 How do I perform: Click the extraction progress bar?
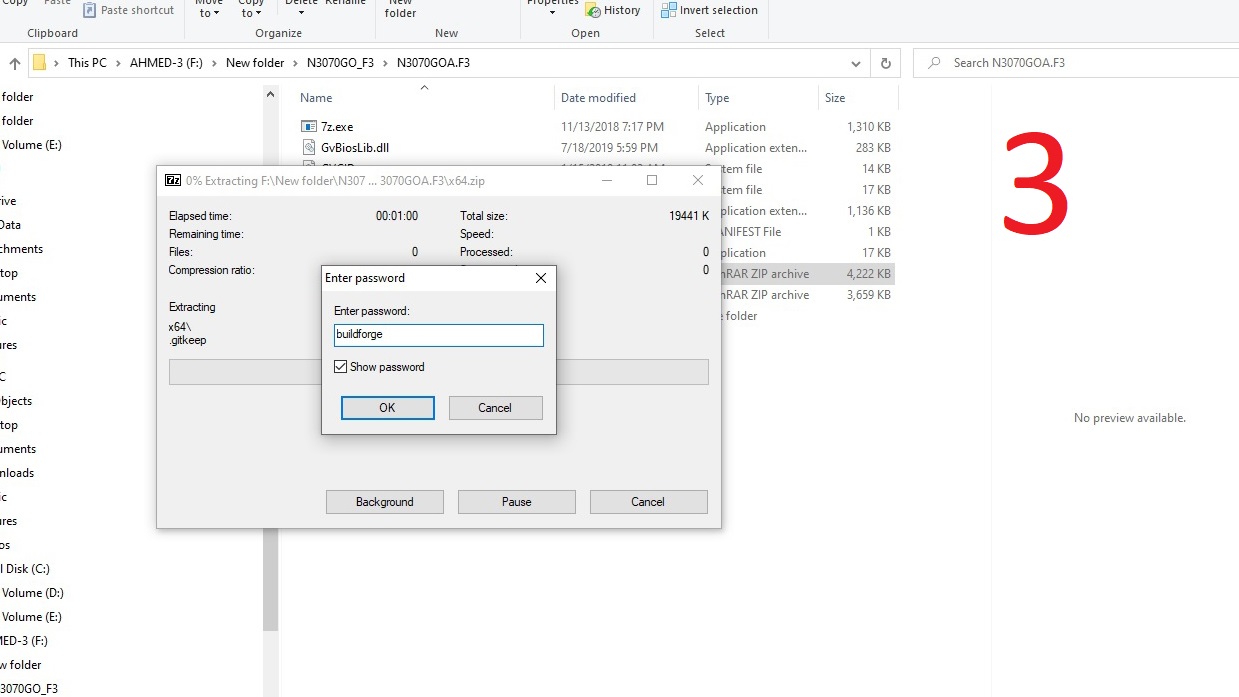click(x=630, y=372)
